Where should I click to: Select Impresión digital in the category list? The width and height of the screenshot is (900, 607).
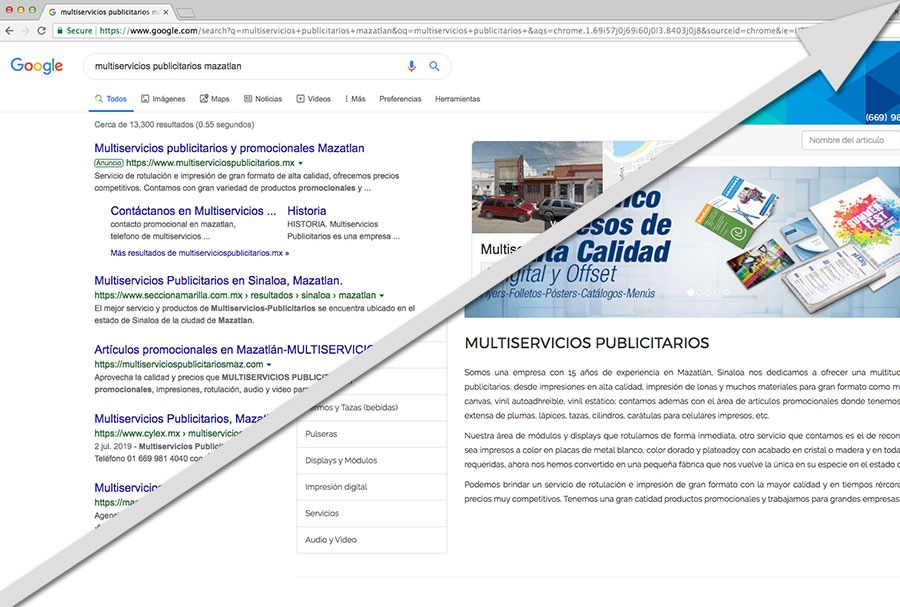pyautogui.click(x=336, y=487)
